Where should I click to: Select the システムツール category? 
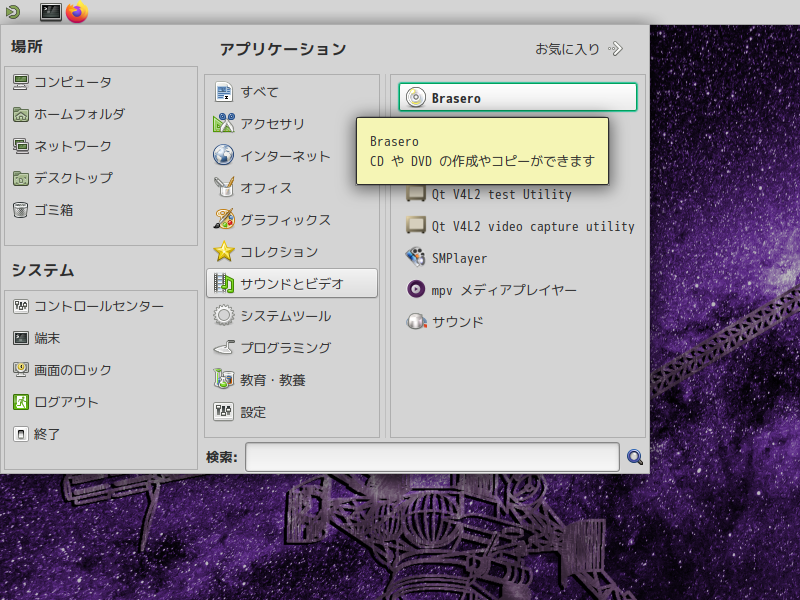tap(292, 316)
